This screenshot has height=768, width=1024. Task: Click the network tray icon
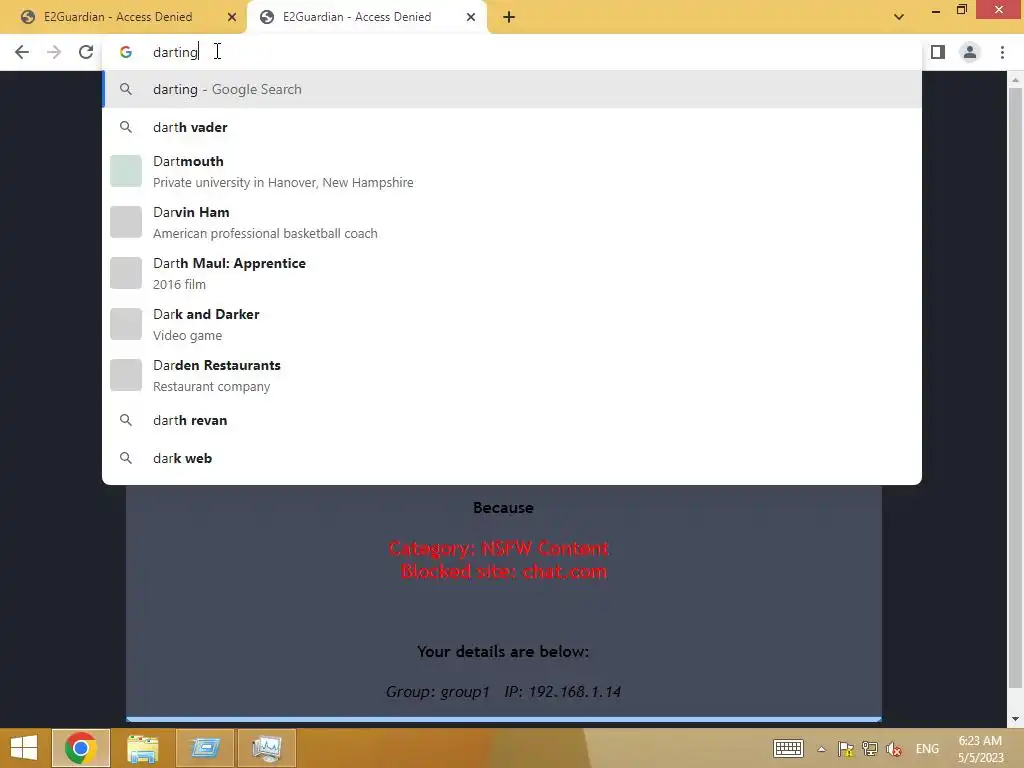click(870, 749)
